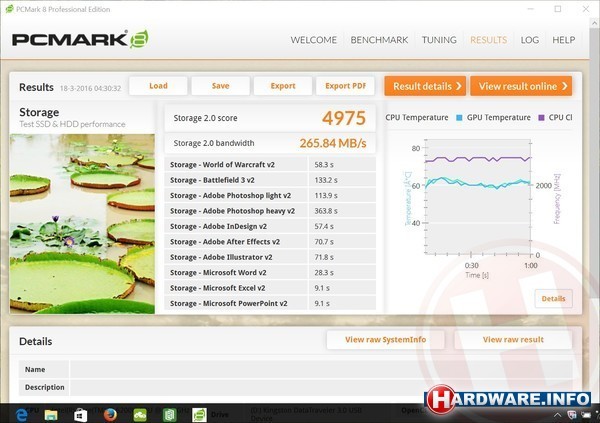Click the bandwidth value 265.84 MB/s

pyautogui.click(x=333, y=143)
